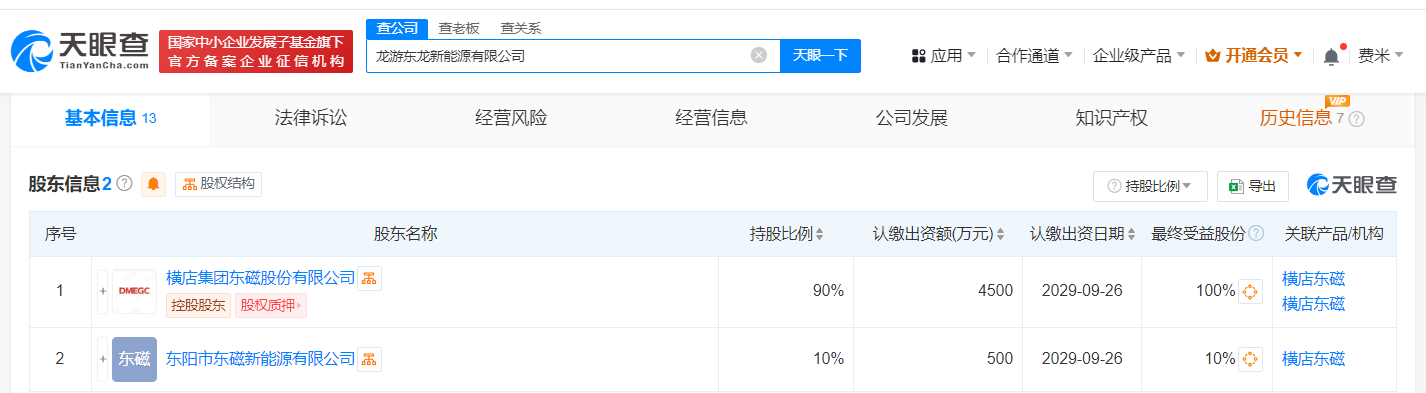Click the 天眼一下 search button
This screenshot has height=393, width=1426.
820,56
